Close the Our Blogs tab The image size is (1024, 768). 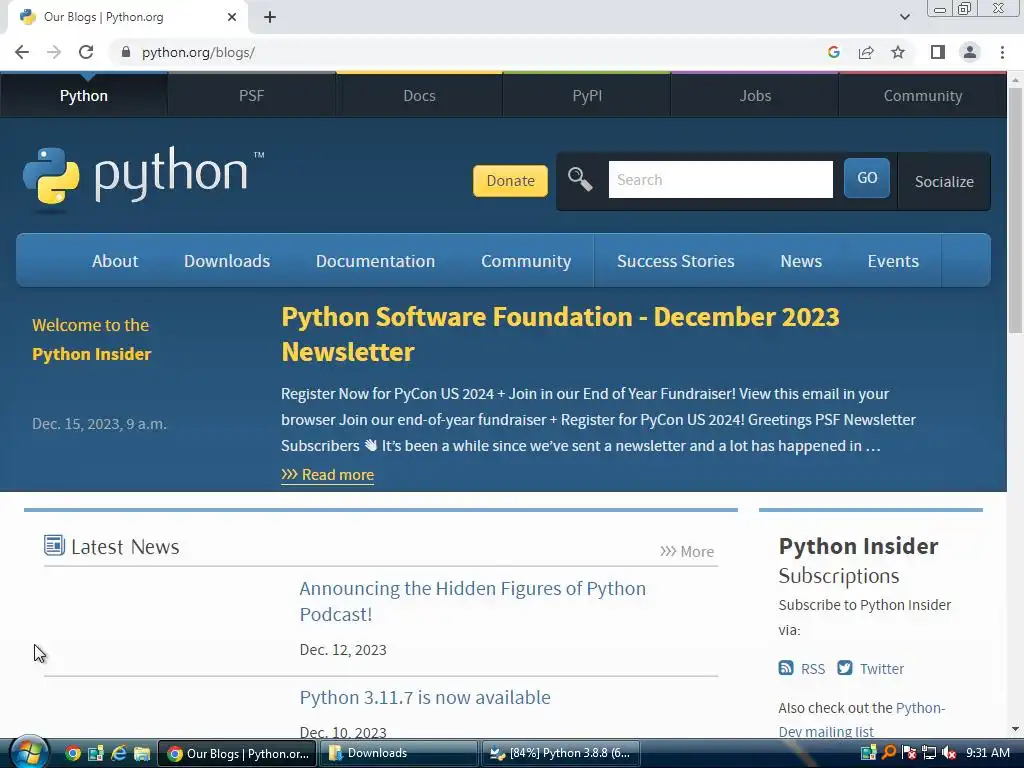tap(232, 17)
